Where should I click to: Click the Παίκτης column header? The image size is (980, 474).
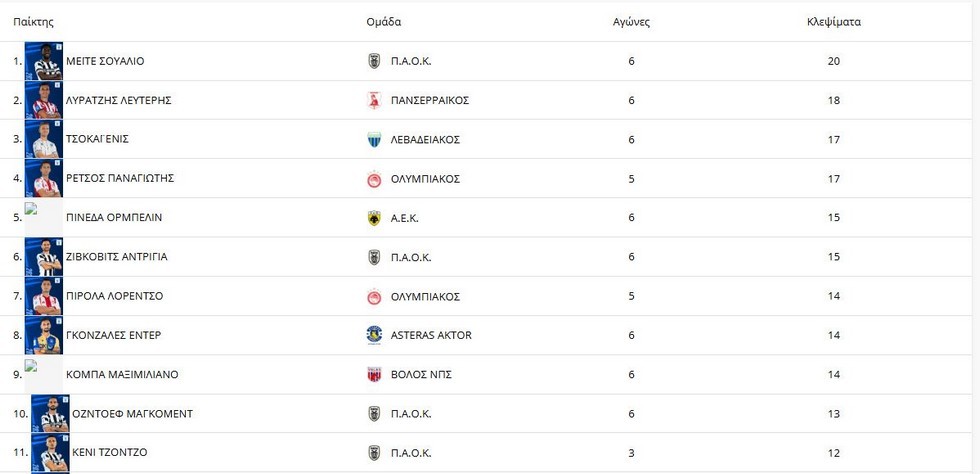click(x=33, y=21)
